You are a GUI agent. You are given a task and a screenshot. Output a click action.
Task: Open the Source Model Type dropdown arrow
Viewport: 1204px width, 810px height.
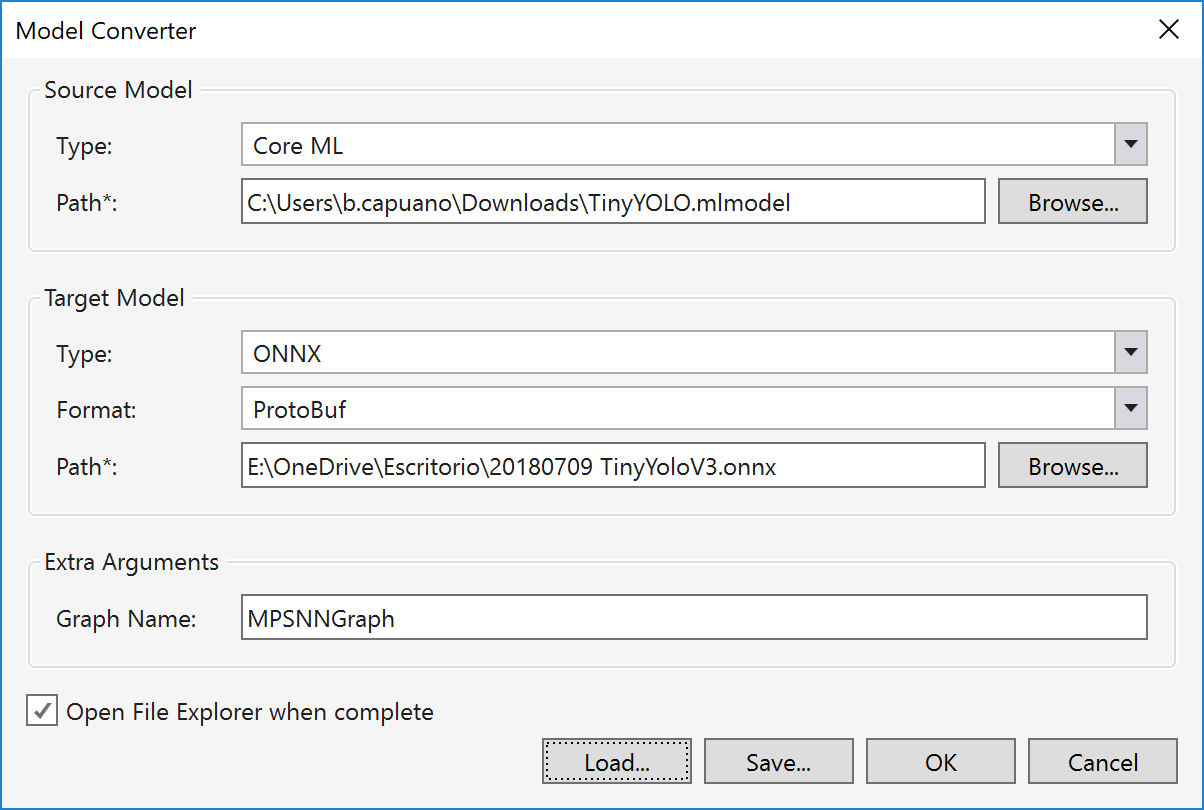[x=1131, y=145]
